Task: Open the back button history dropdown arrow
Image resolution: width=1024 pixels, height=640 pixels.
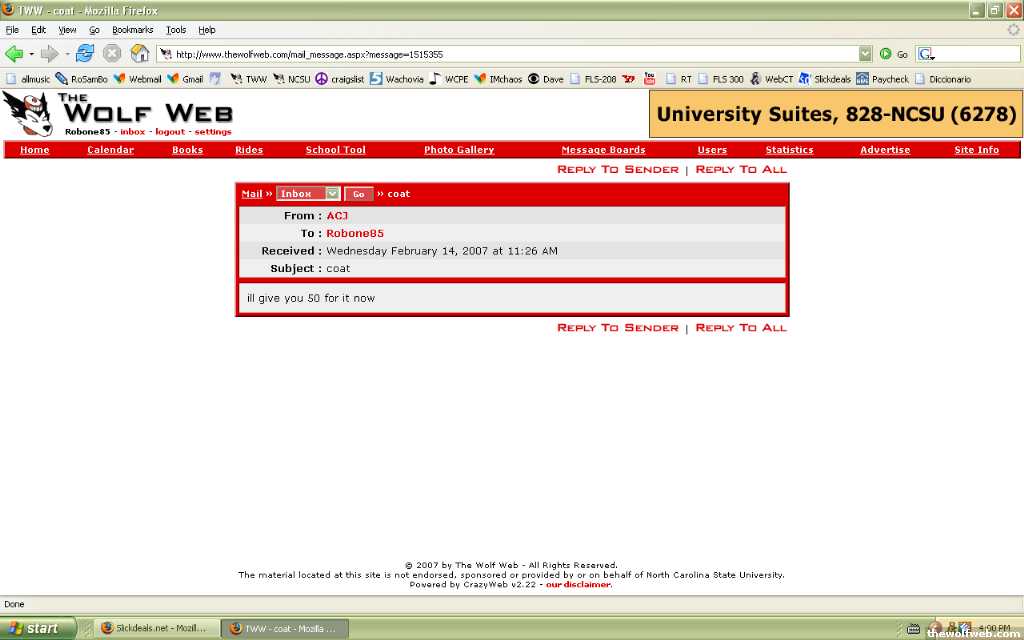Action: click(32, 54)
